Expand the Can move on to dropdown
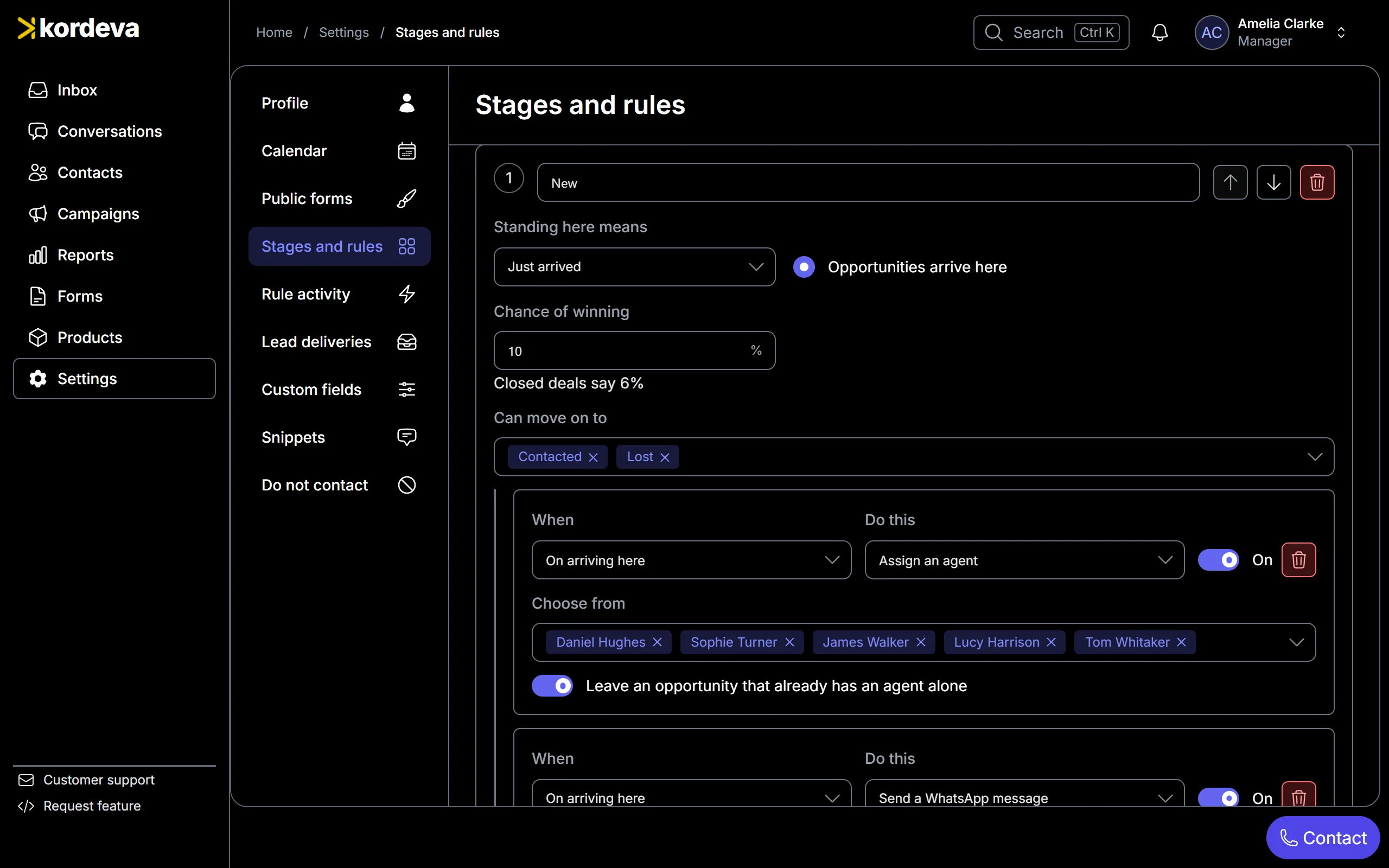The height and width of the screenshot is (868, 1389). [x=1314, y=457]
